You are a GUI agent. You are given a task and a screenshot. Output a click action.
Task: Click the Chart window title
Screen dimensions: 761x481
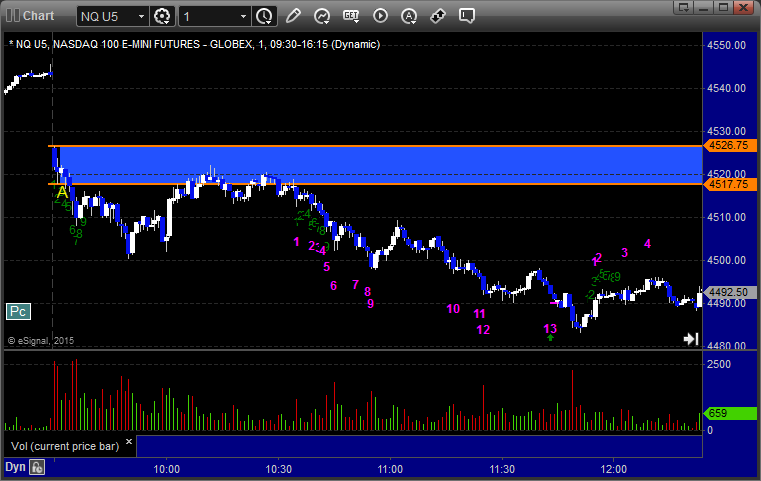pos(38,16)
